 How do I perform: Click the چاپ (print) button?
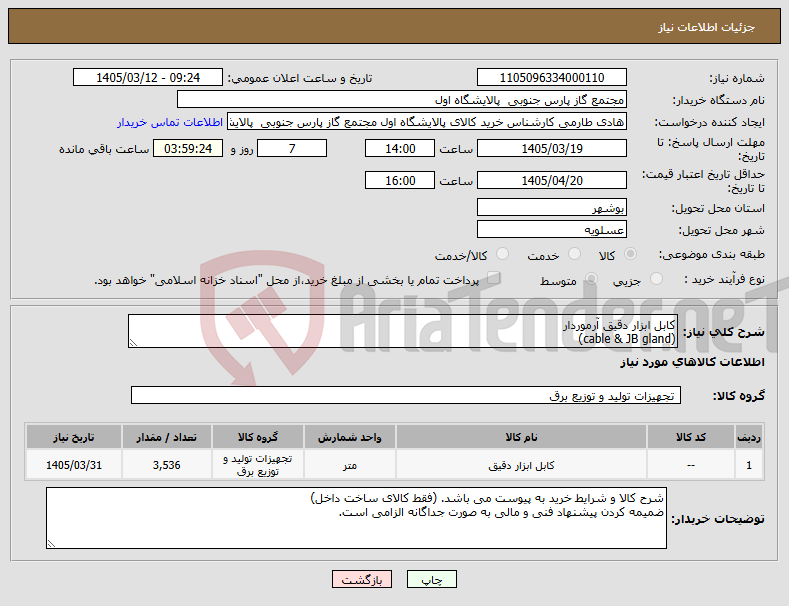pyautogui.click(x=432, y=579)
